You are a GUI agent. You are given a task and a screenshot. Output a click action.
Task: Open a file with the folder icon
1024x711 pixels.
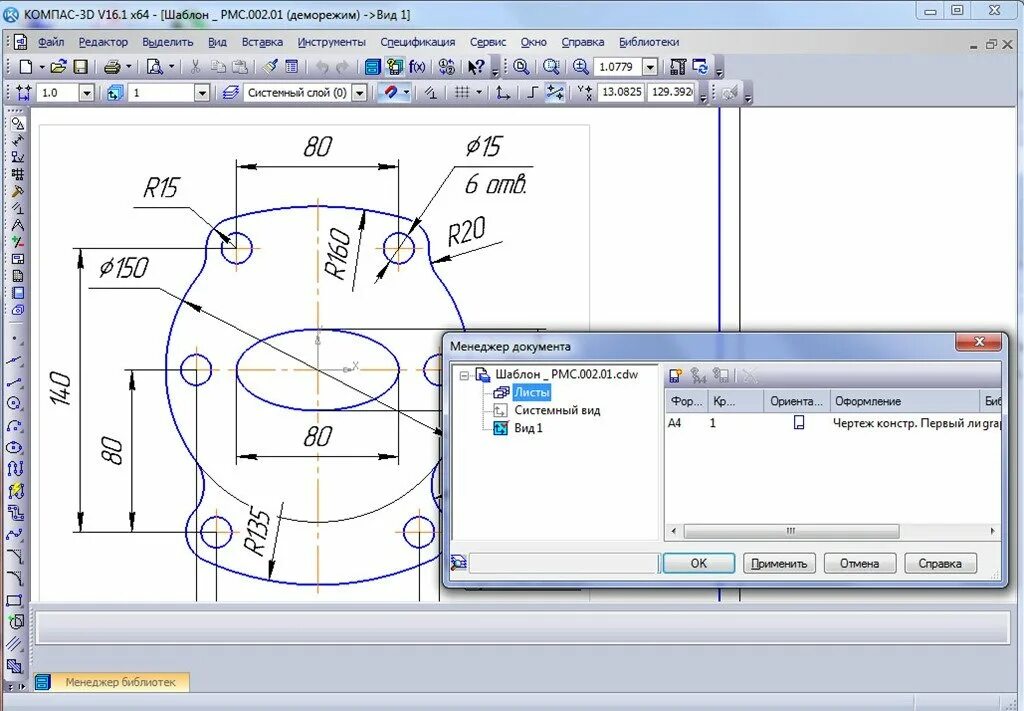pyautogui.click(x=58, y=67)
